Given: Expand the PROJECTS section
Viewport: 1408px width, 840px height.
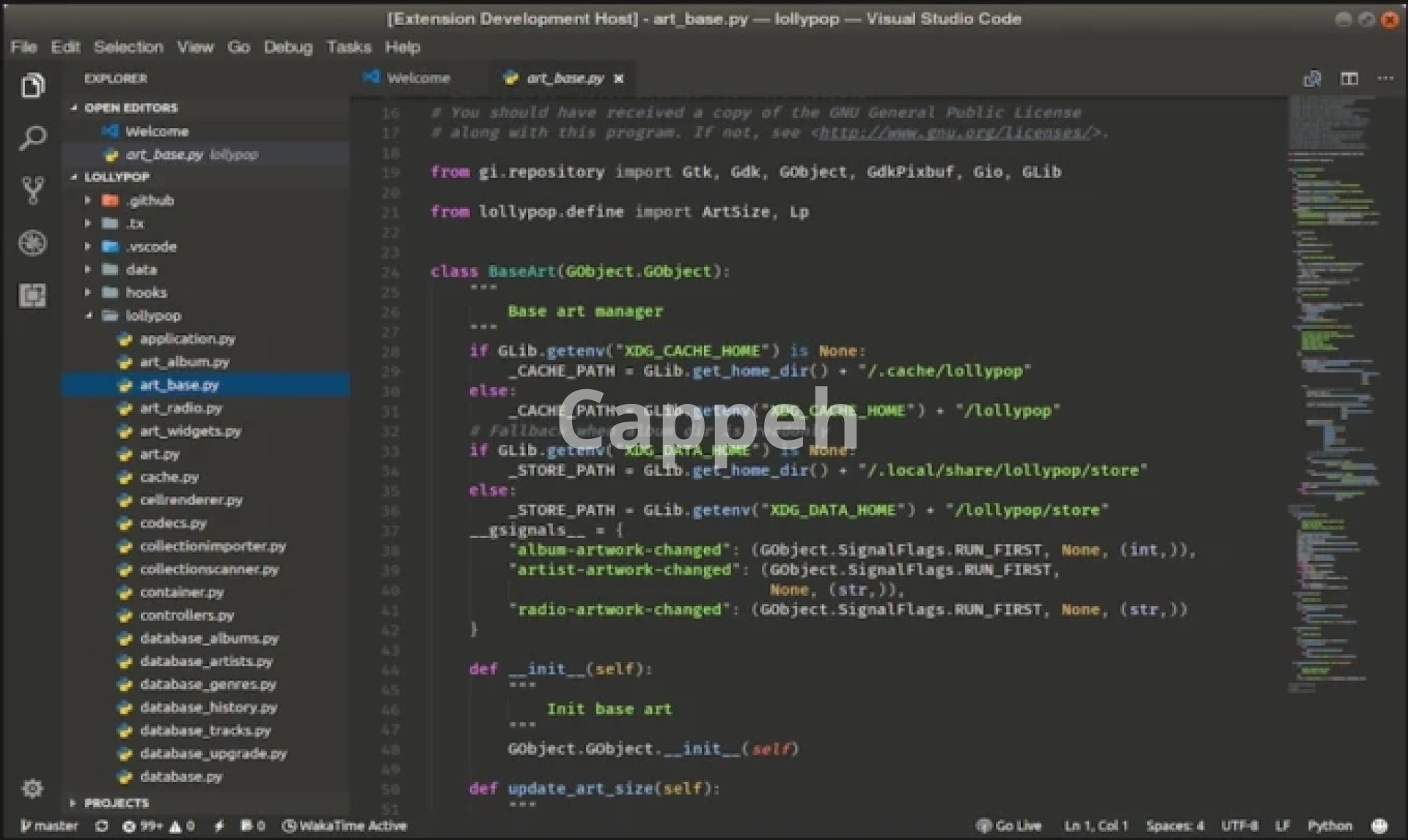Looking at the screenshot, I should click(x=116, y=803).
